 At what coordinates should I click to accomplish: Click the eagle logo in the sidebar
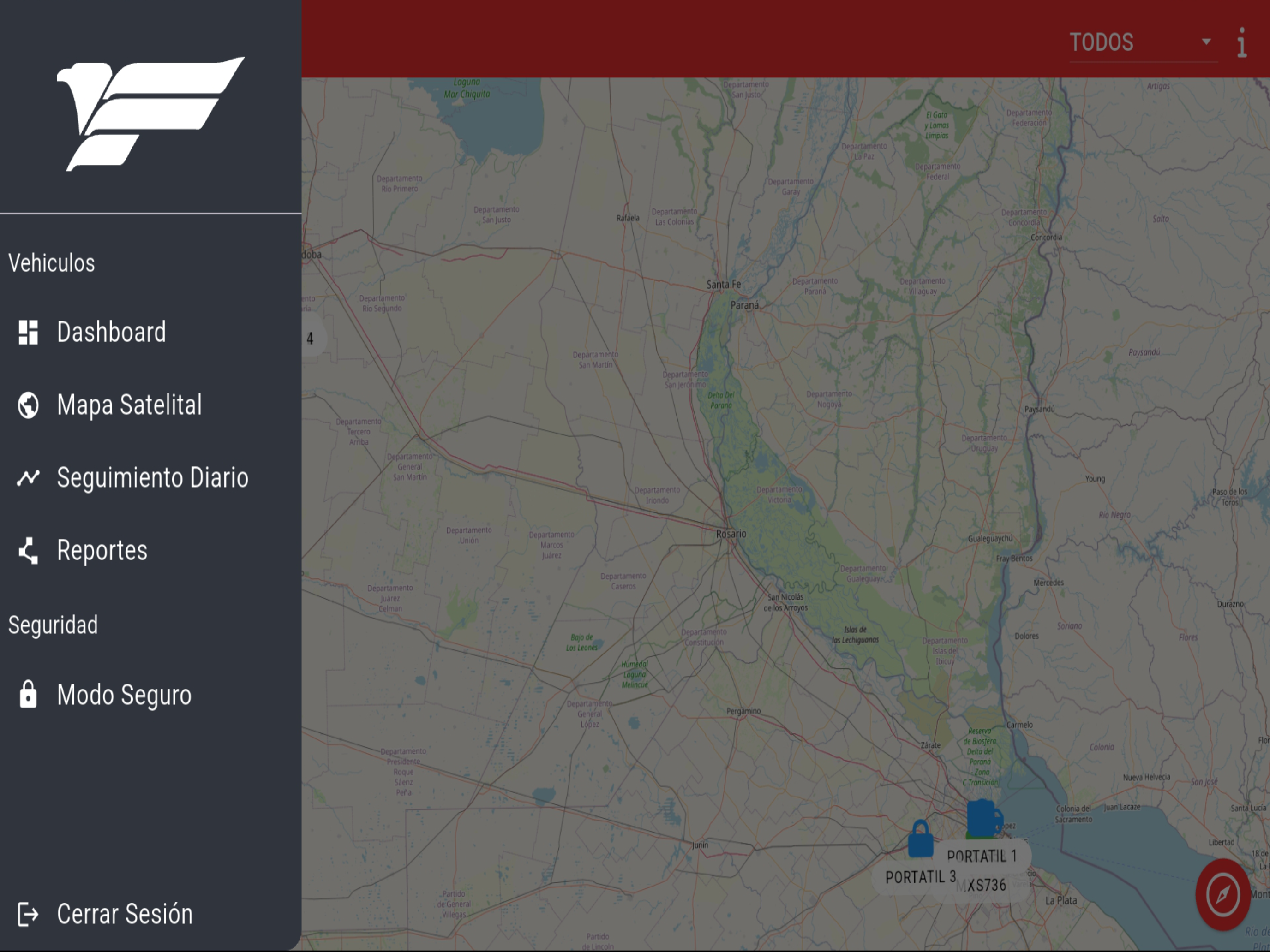pos(150,113)
